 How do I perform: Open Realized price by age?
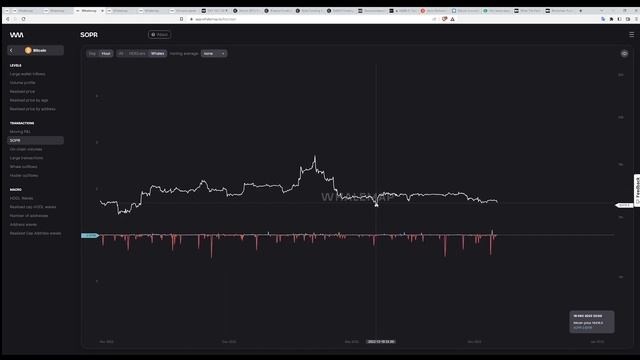click(x=29, y=100)
